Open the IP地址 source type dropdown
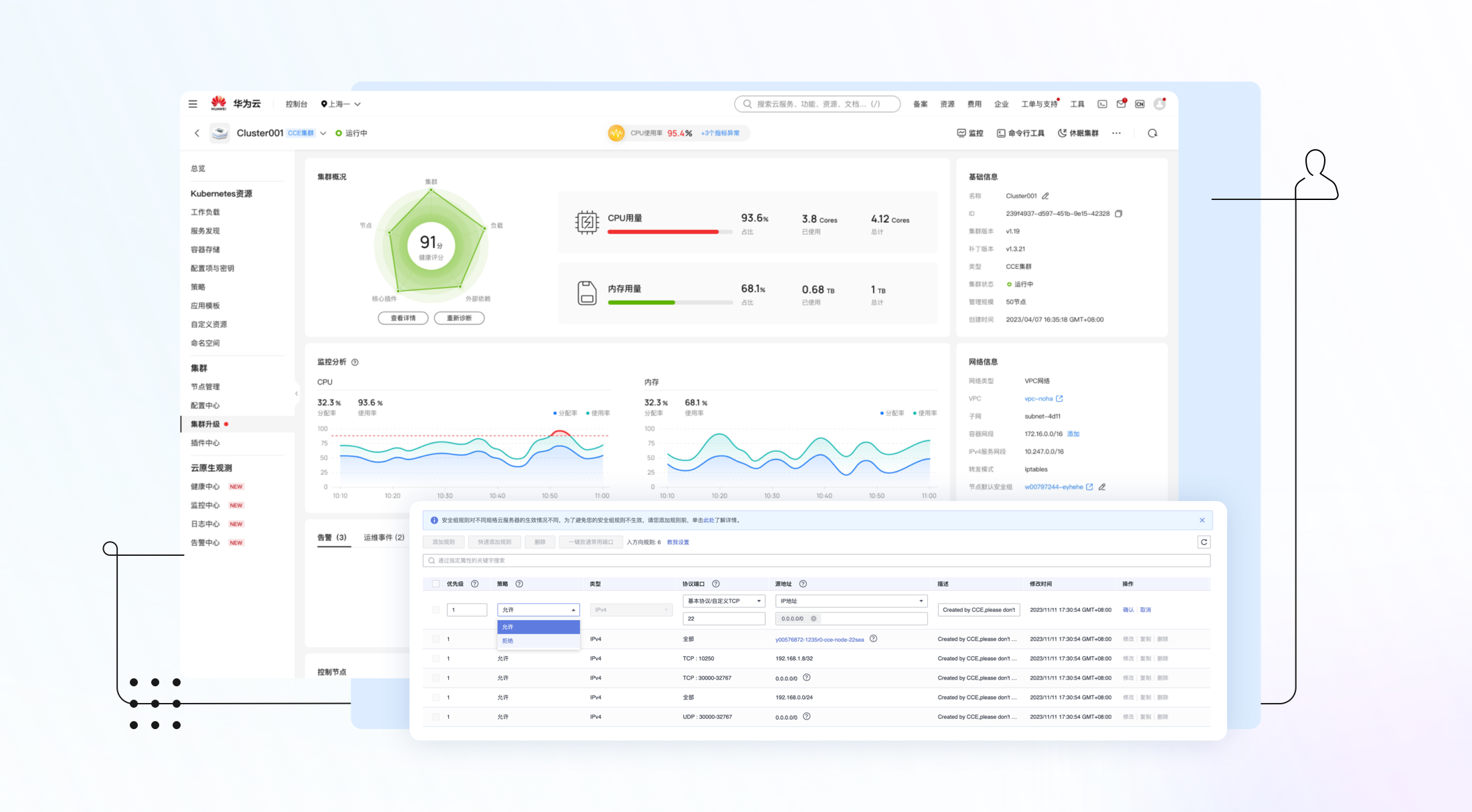Image resolution: width=1472 pixels, height=812 pixels. tap(851, 601)
